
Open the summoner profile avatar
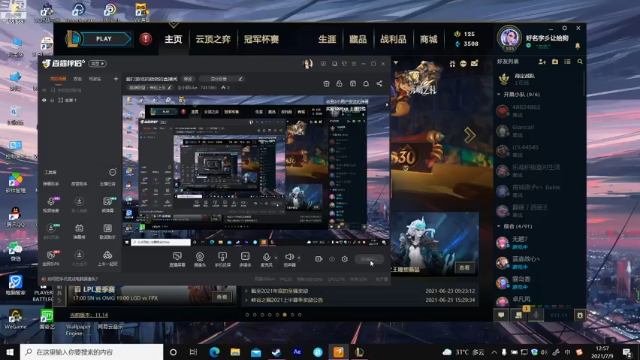pyautogui.click(x=509, y=38)
